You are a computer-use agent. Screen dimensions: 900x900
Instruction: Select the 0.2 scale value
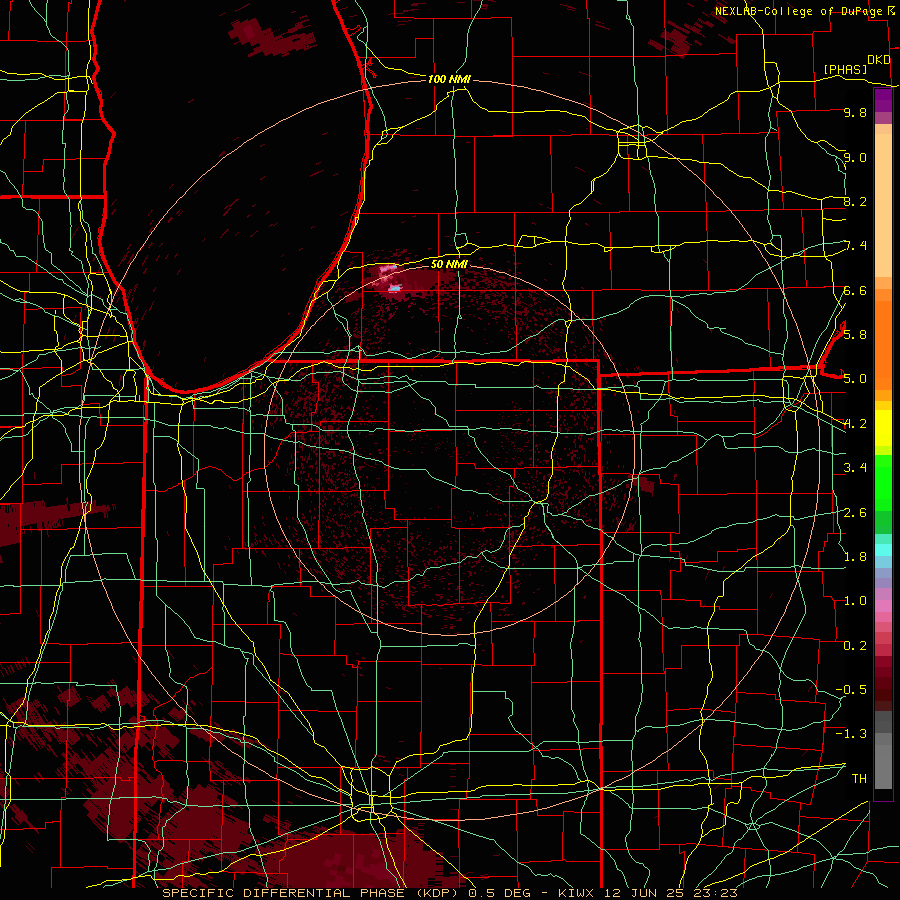coord(855,645)
